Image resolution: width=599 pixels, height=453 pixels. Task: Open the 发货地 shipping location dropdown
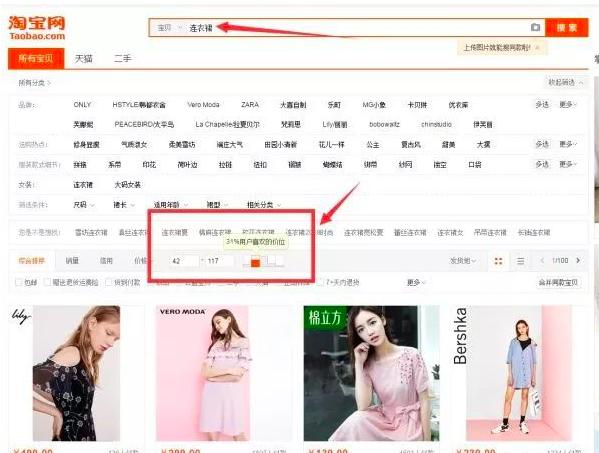click(x=463, y=261)
